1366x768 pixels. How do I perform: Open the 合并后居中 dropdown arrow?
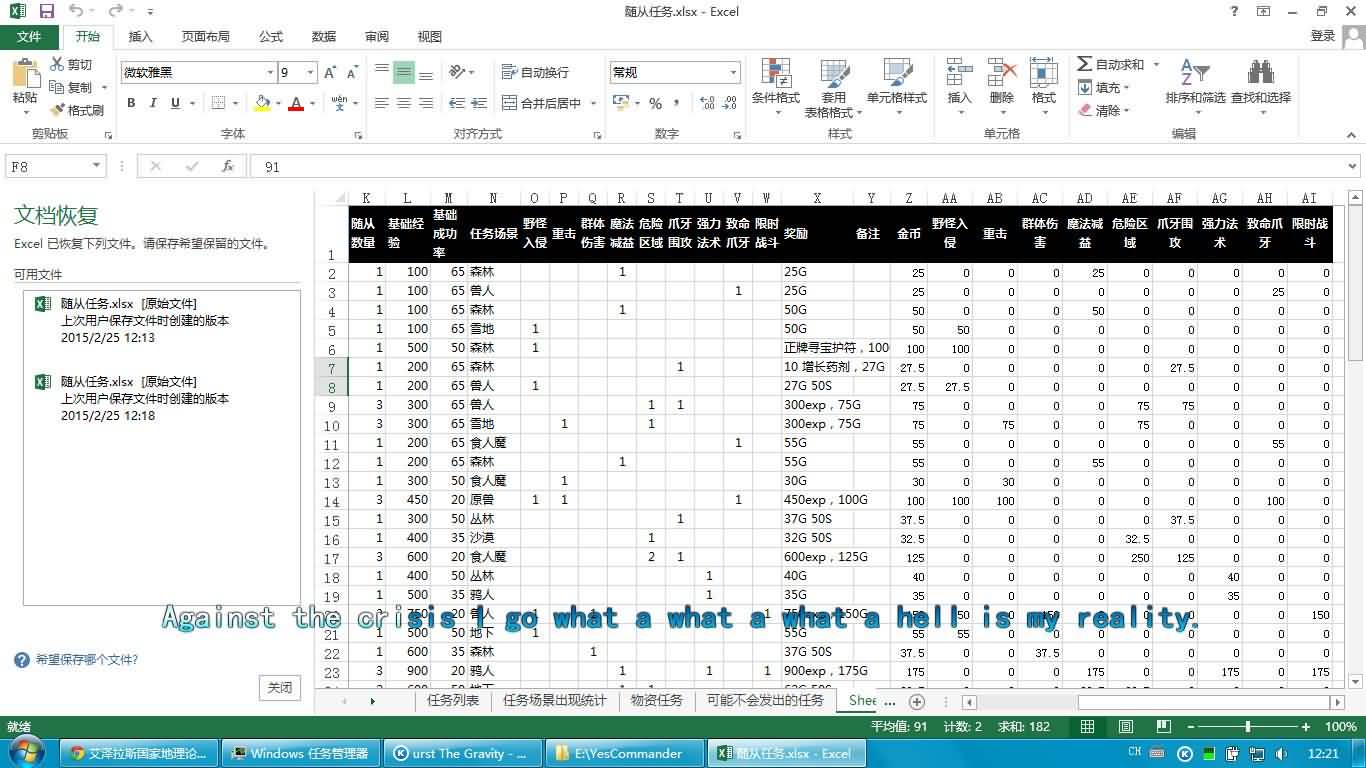(593, 103)
